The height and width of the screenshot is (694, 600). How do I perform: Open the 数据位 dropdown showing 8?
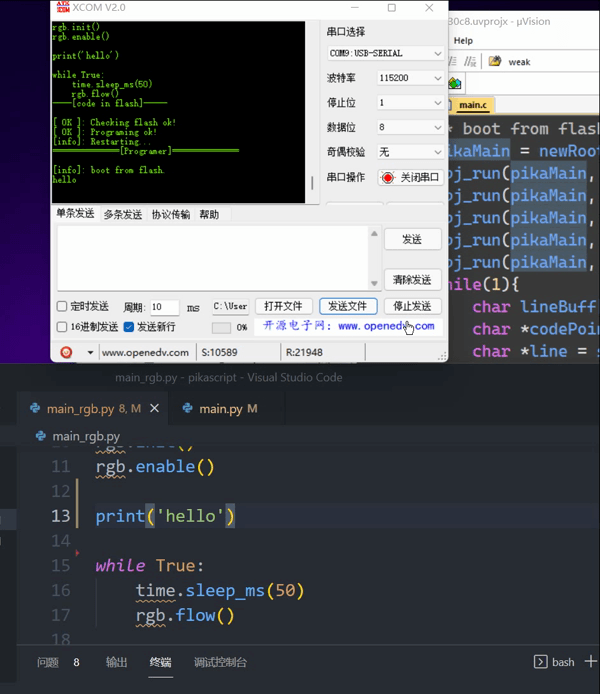coord(410,127)
